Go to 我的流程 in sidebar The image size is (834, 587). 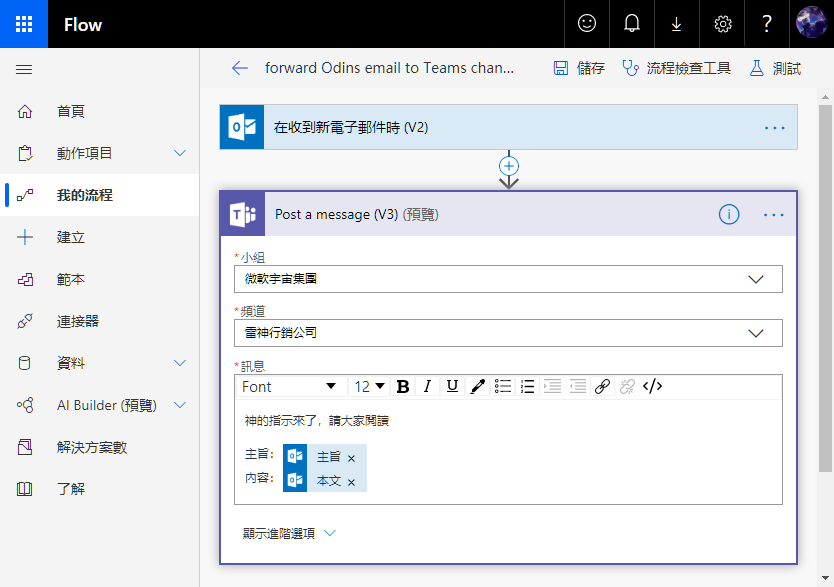[85, 195]
